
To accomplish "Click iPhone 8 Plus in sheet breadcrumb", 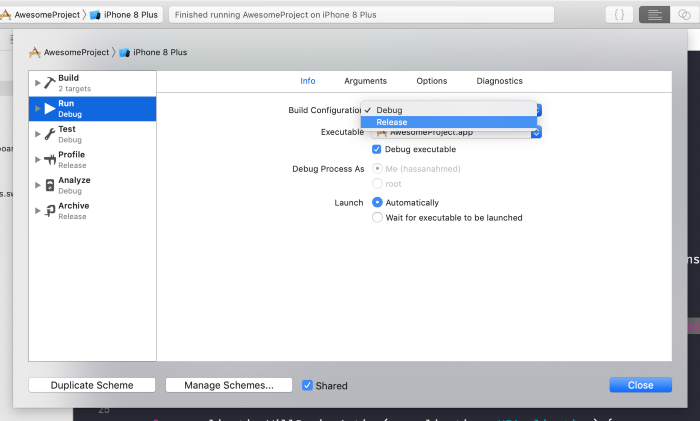I will 160,52.
